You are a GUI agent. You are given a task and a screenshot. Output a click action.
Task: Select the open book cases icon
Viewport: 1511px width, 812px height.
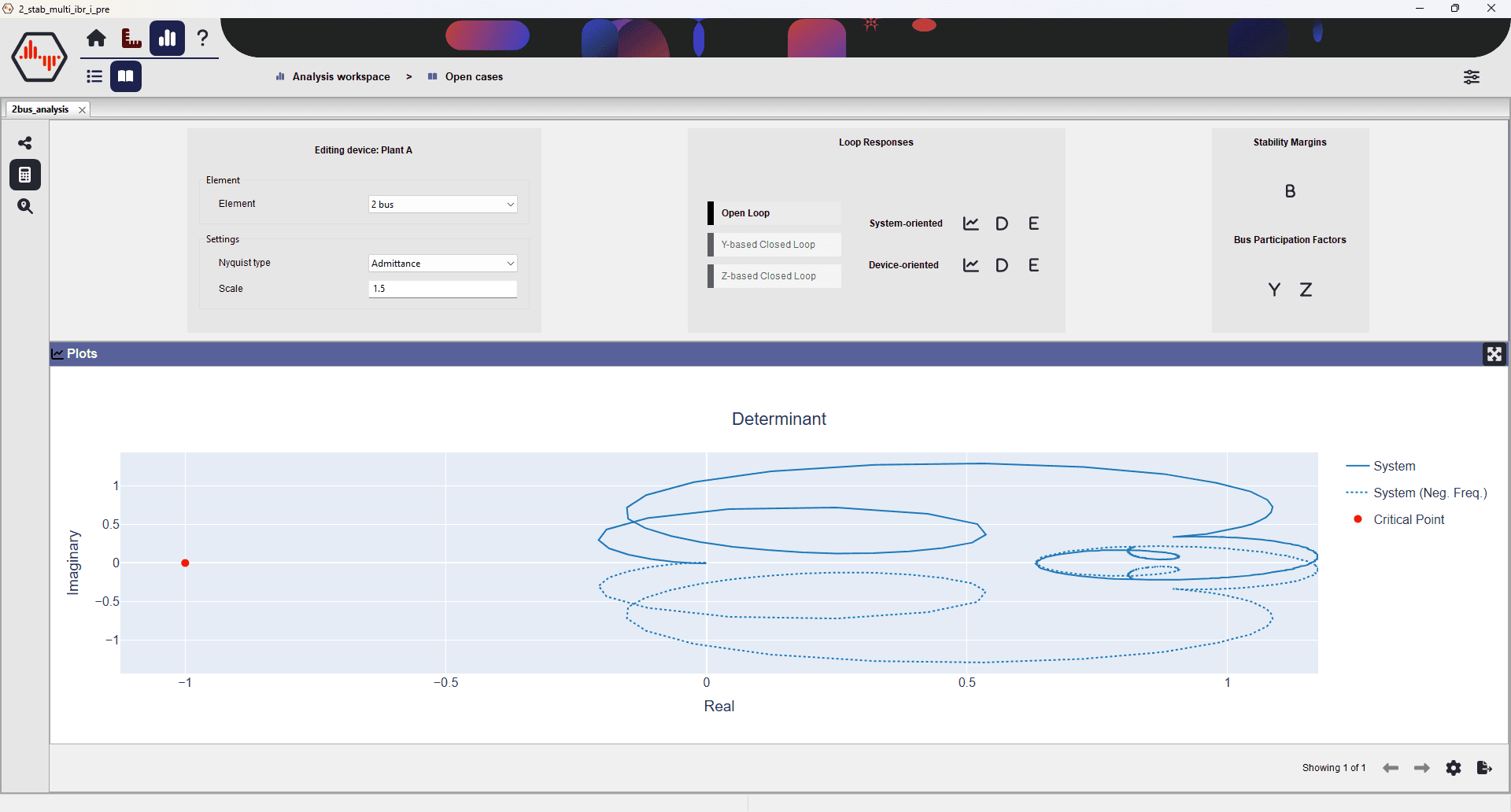pos(126,76)
